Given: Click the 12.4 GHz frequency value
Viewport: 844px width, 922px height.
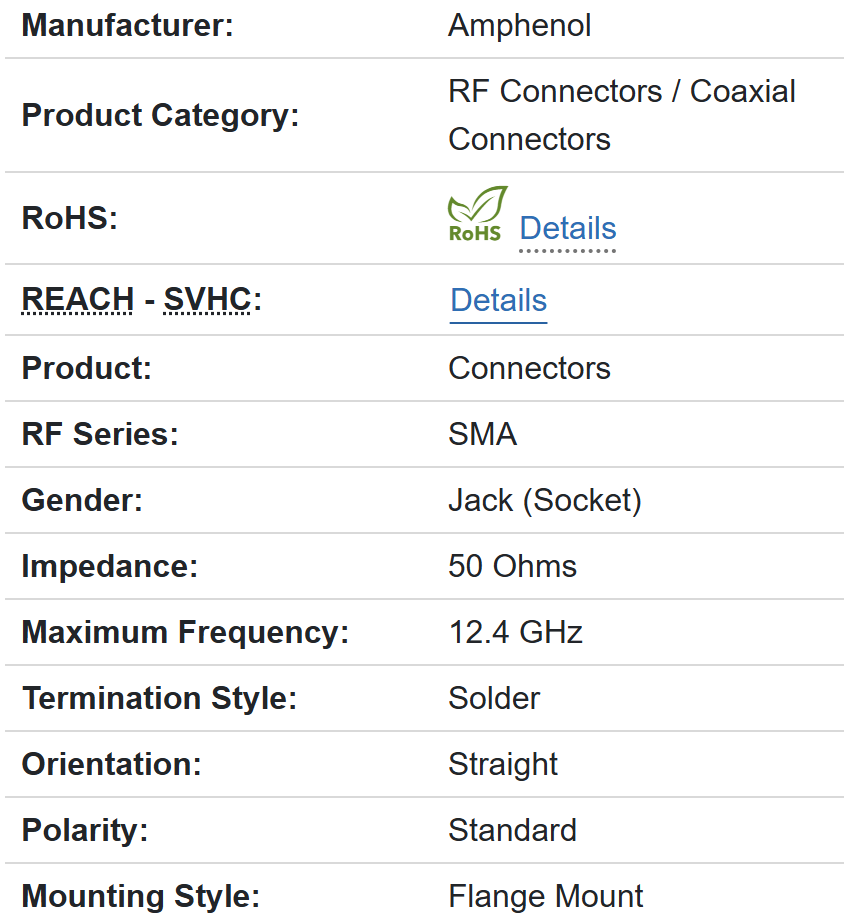Looking at the screenshot, I should point(515,632).
